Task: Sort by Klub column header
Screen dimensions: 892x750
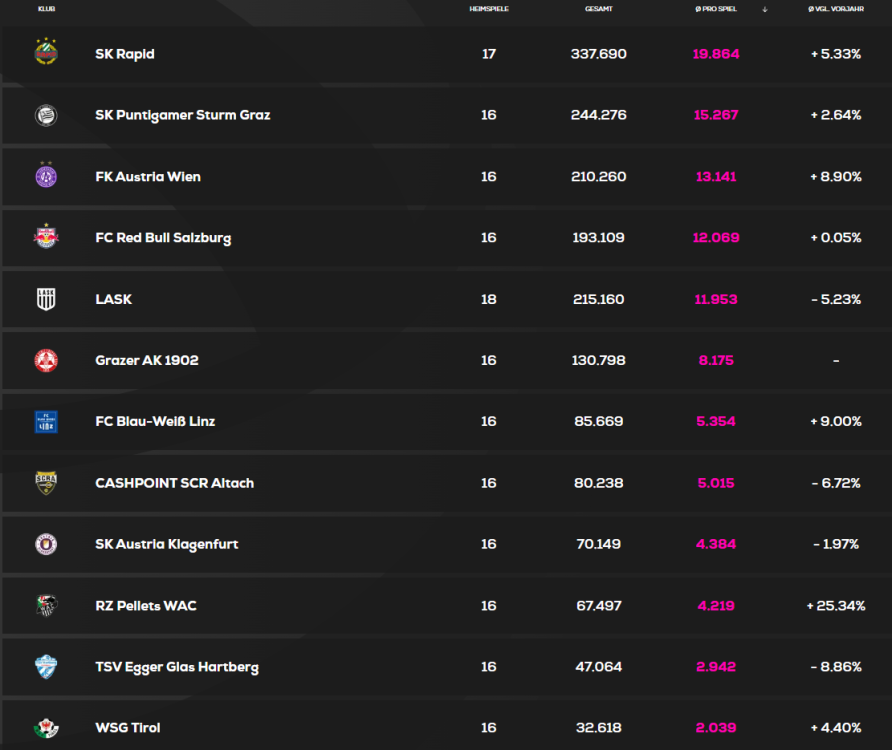Action: (46, 9)
